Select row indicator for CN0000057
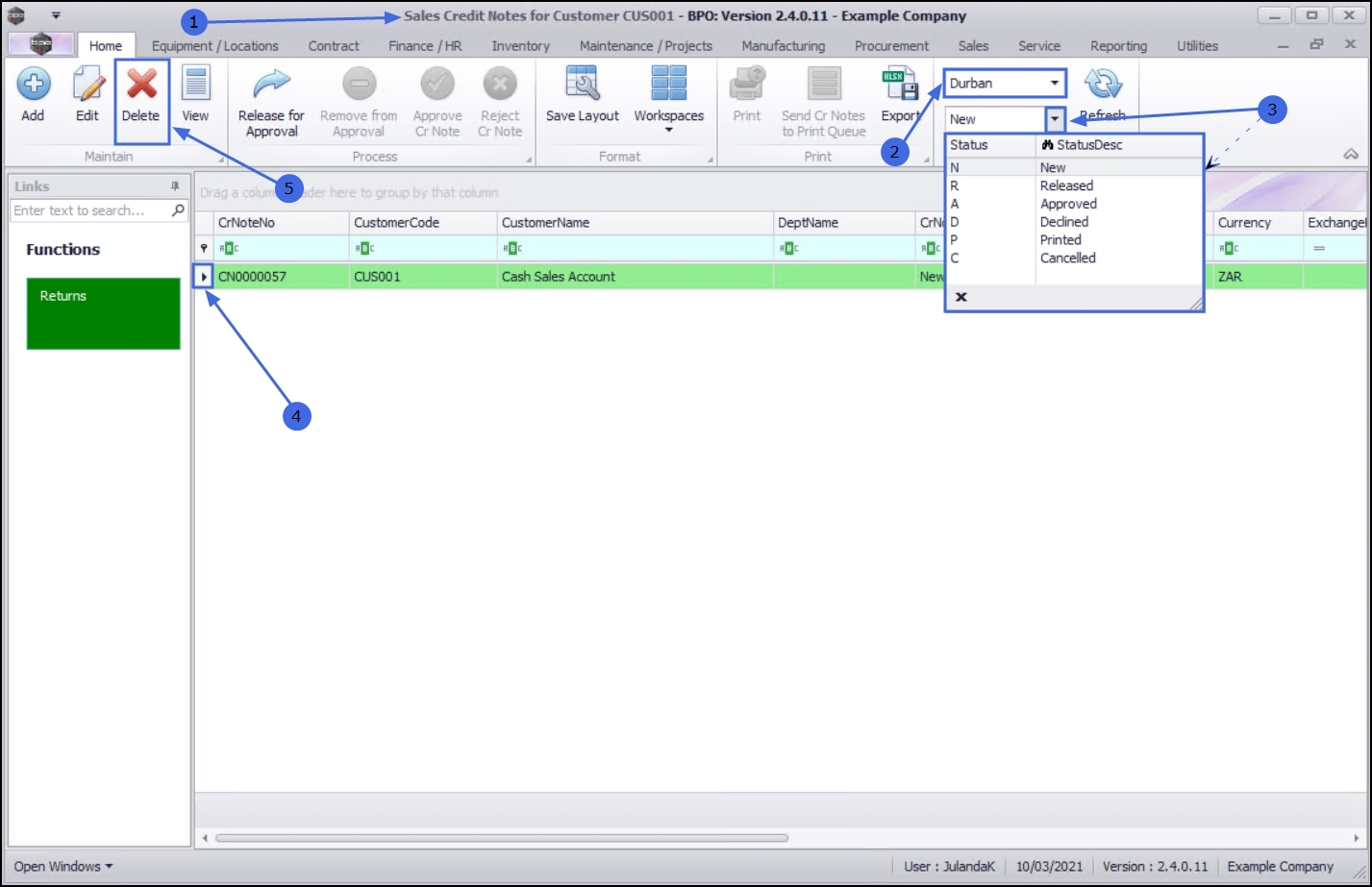Viewport: 1372px width, 887px height. click(204, 277)
